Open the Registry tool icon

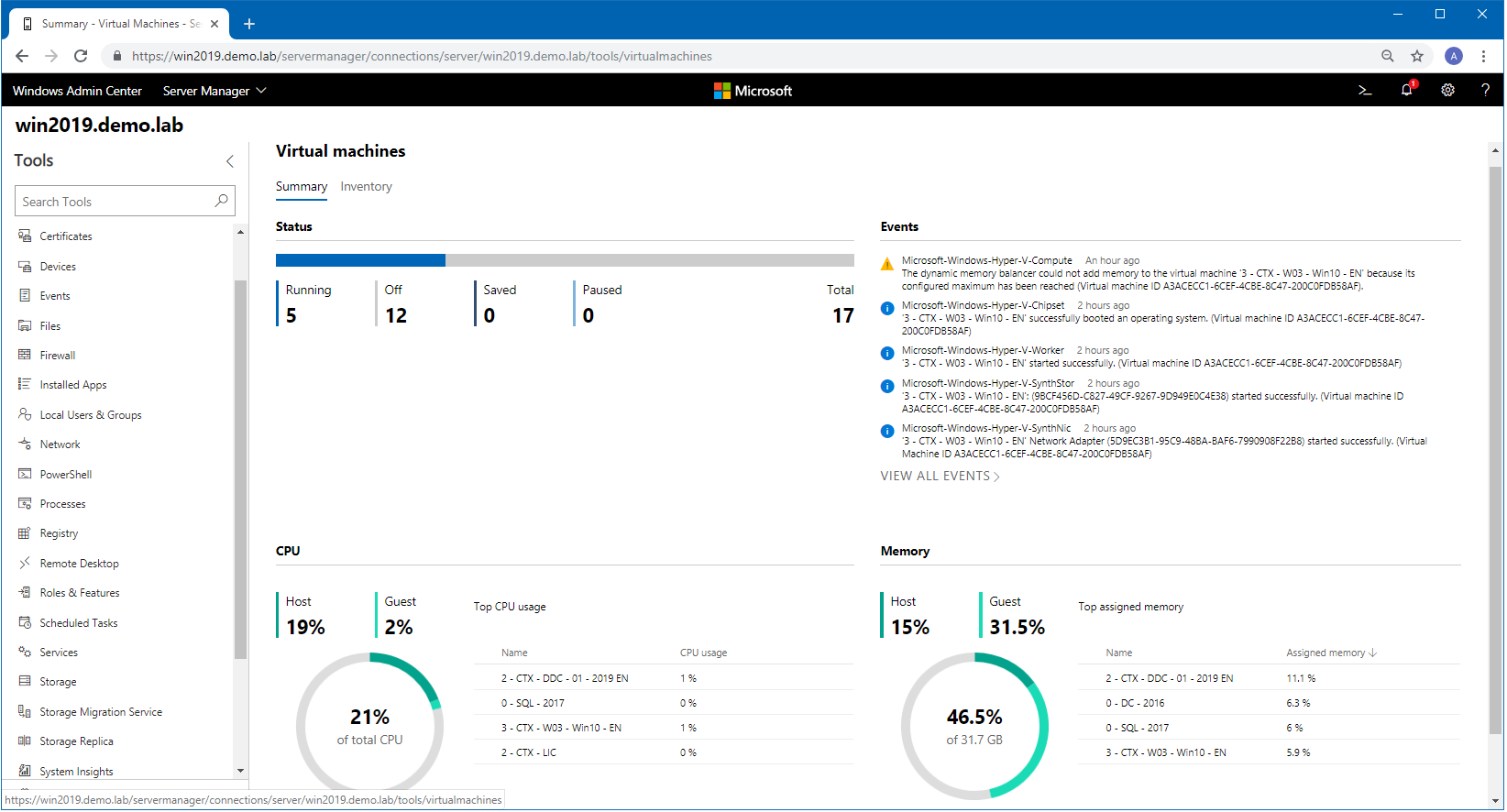point(25,533)
